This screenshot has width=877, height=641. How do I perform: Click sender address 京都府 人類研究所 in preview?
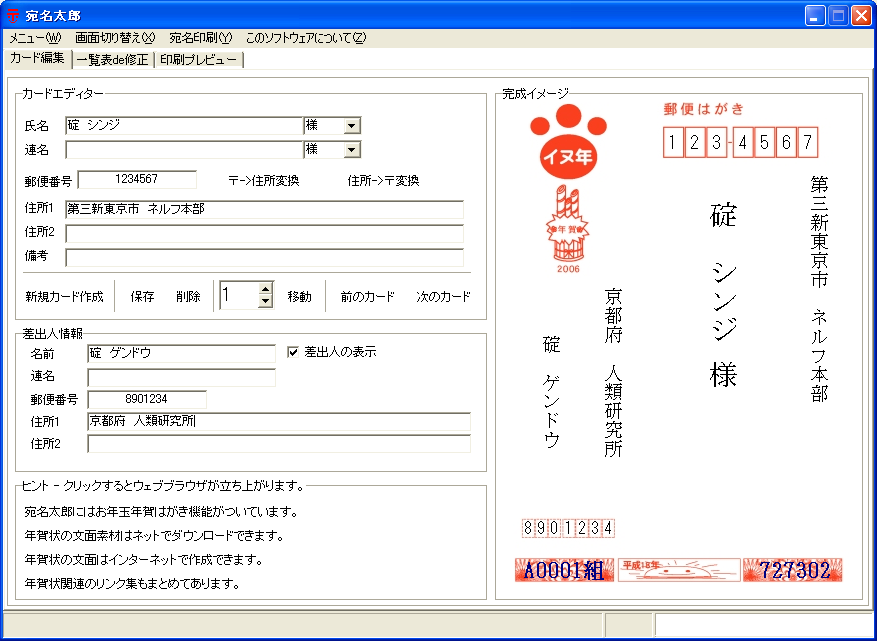coord(614,373)
